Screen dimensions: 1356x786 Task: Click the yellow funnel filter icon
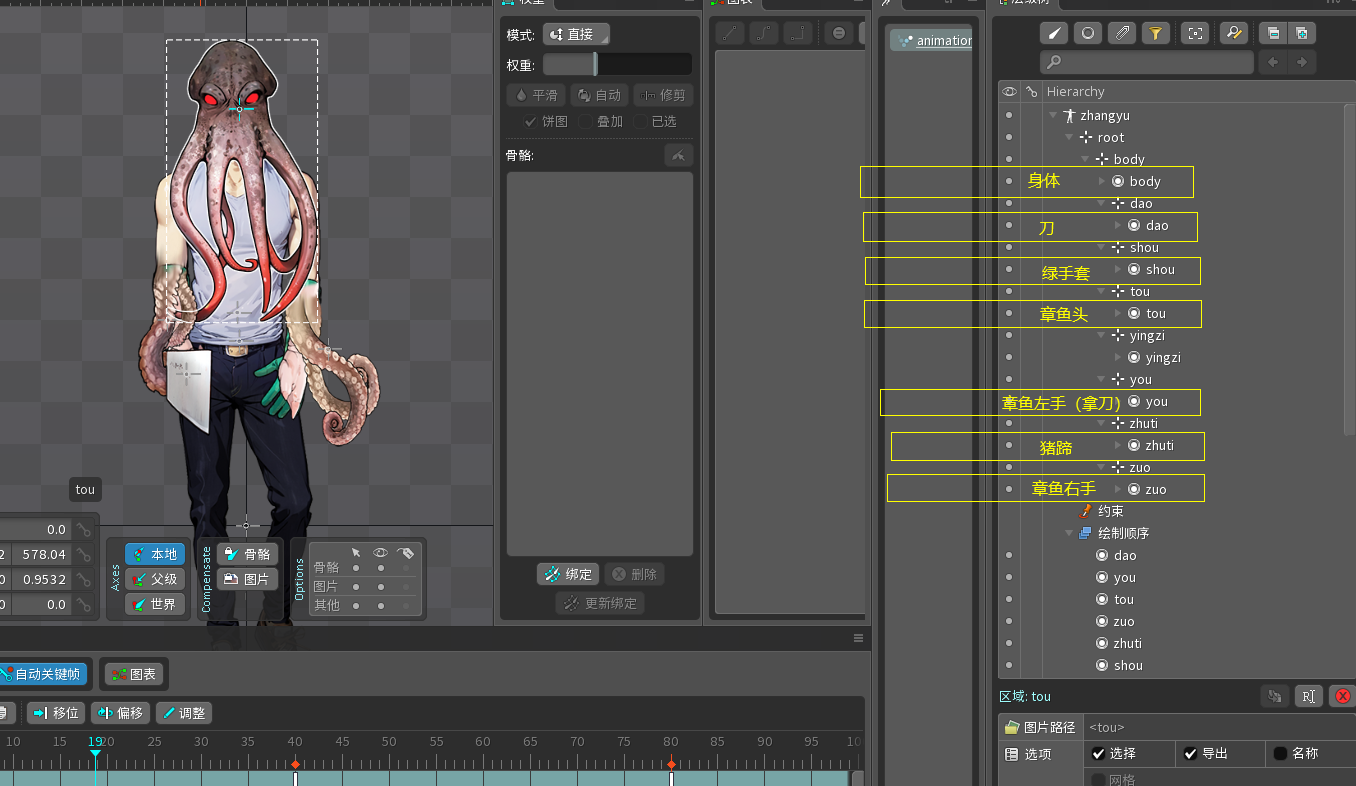pos(1155,33)
